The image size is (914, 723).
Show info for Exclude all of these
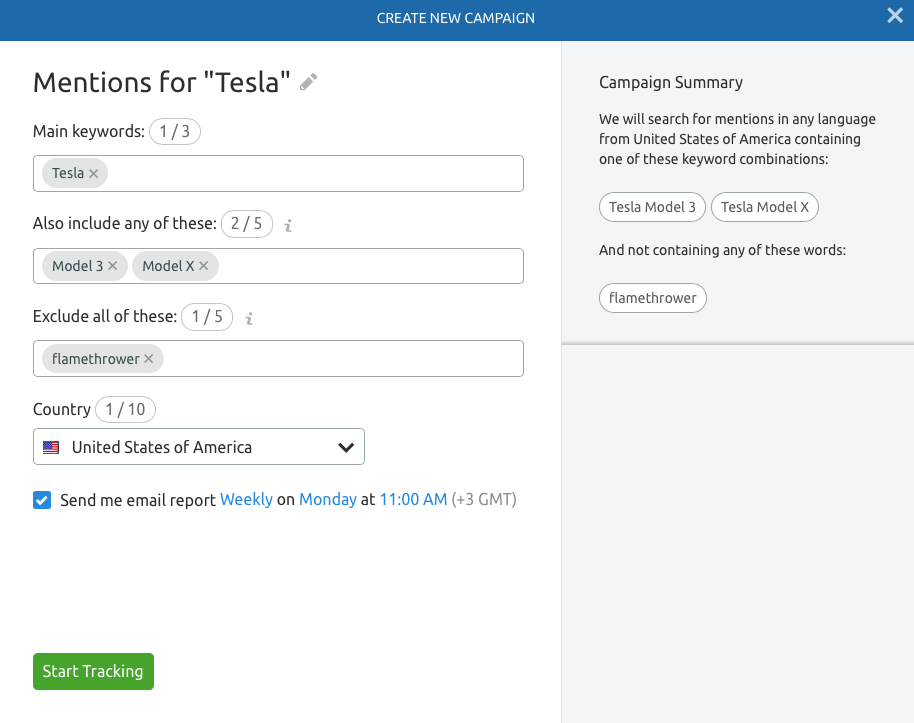click(249, 318)
